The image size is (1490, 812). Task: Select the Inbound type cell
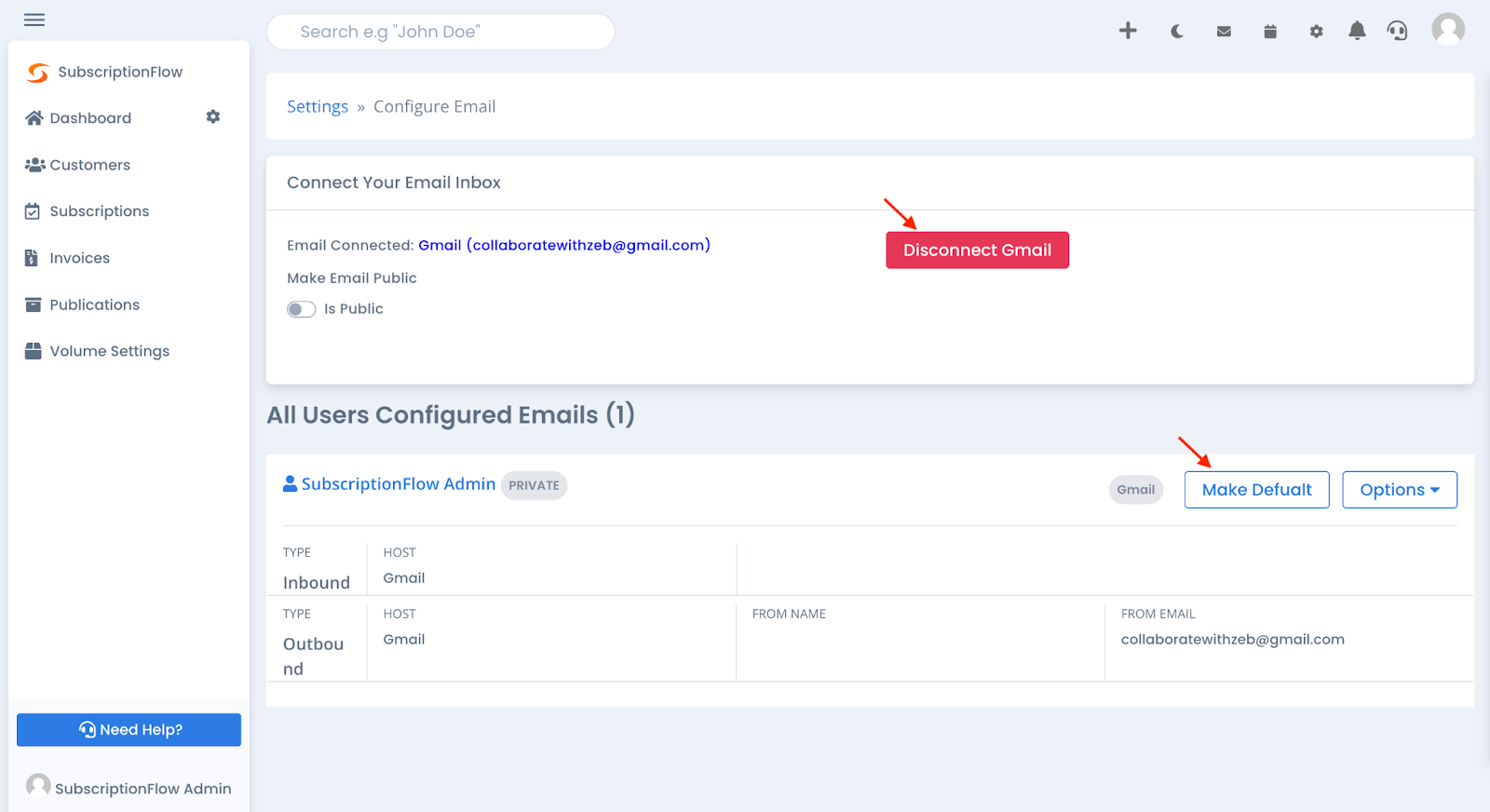tap(317, 583)
